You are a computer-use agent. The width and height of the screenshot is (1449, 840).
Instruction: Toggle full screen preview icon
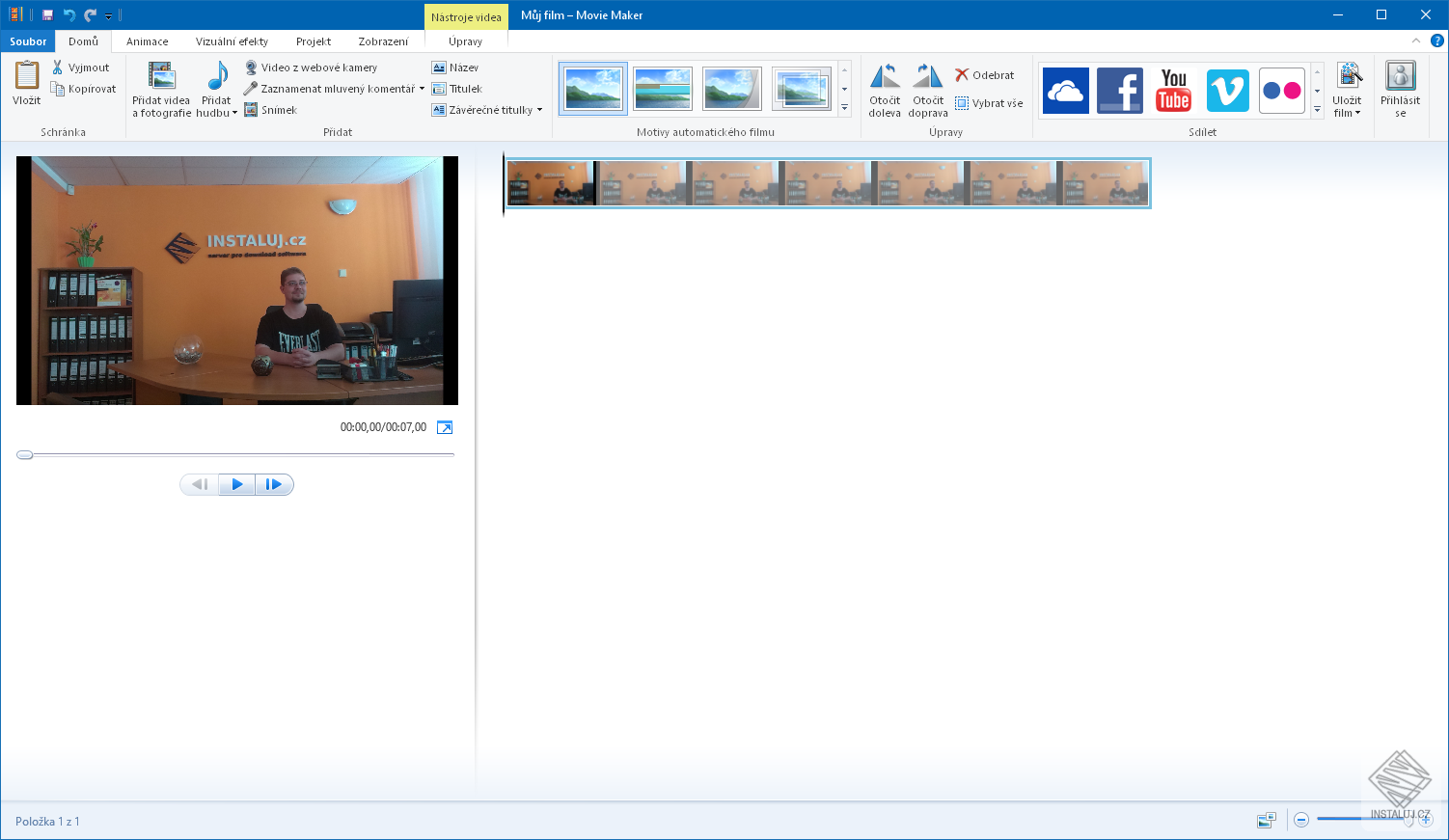coord(445,427)
